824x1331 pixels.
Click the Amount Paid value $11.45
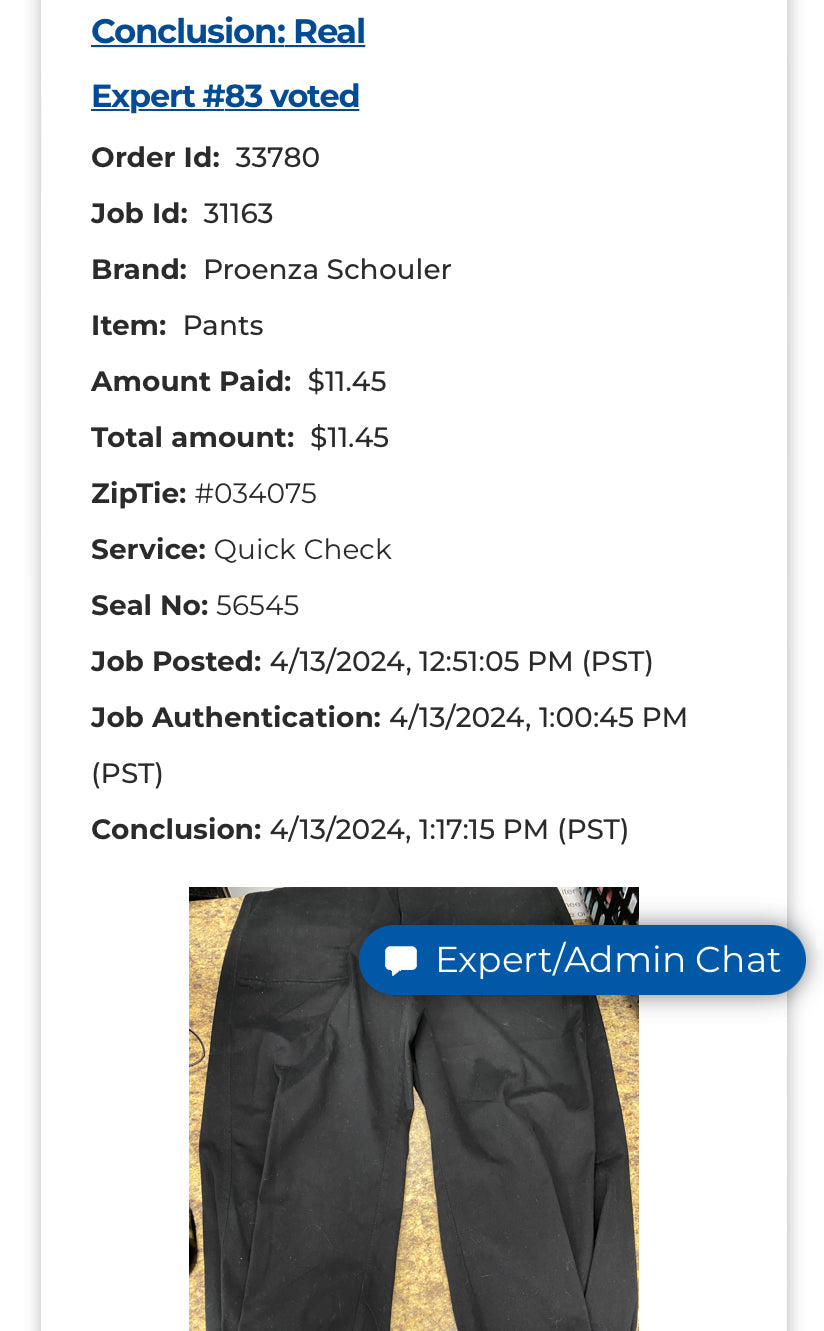tap(347, 382)
